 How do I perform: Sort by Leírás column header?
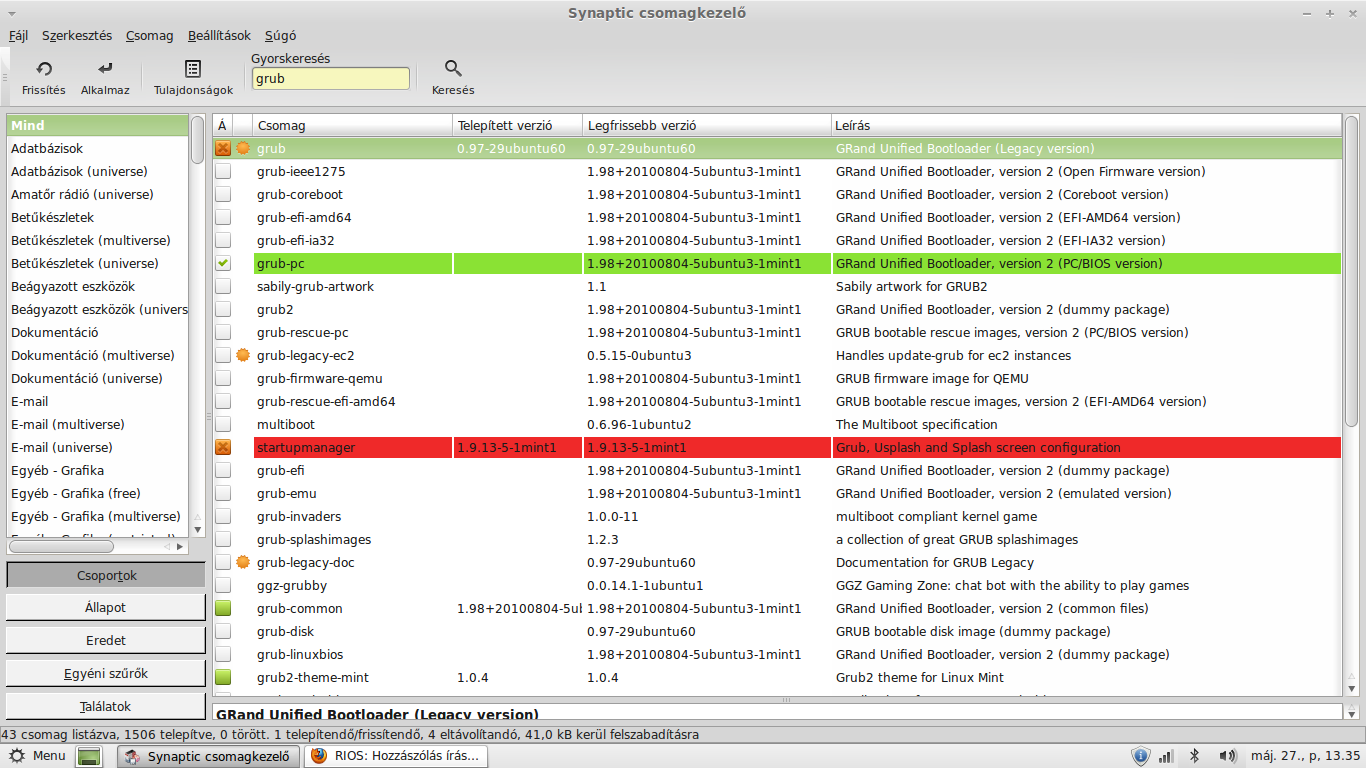coord(1086,125)
